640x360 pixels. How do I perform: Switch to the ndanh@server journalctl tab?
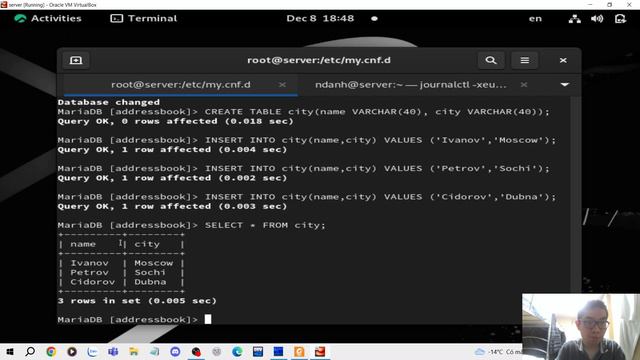(411, 84)
